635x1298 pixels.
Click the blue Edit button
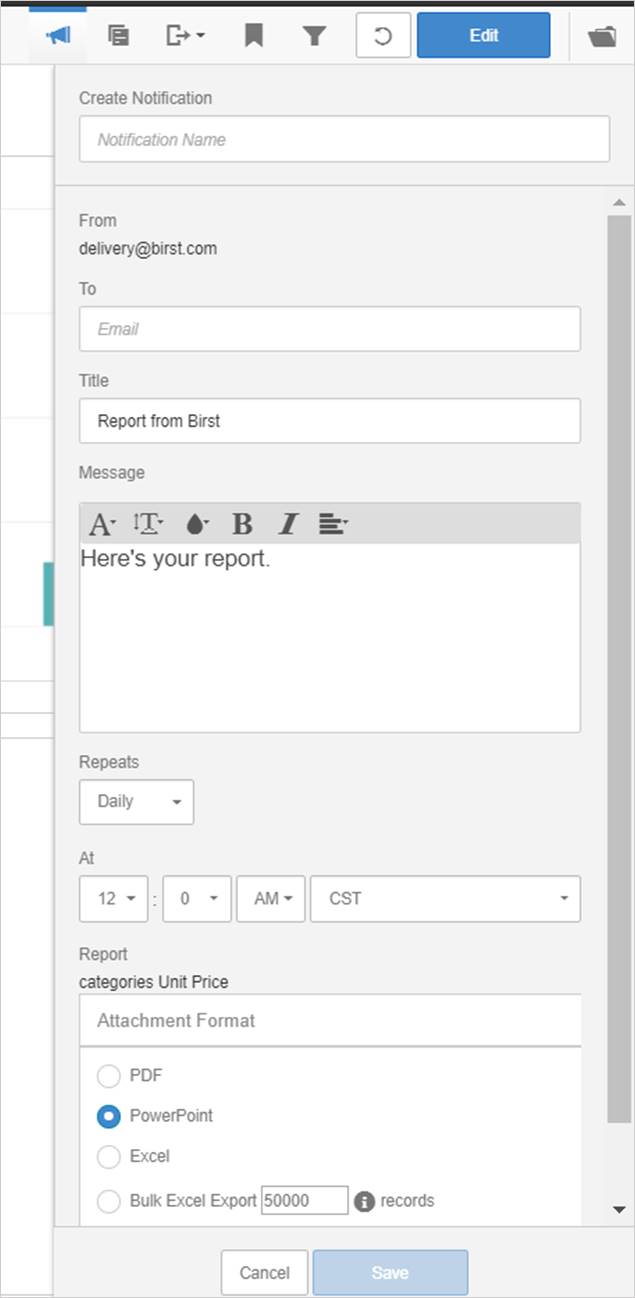coord(483,35)
